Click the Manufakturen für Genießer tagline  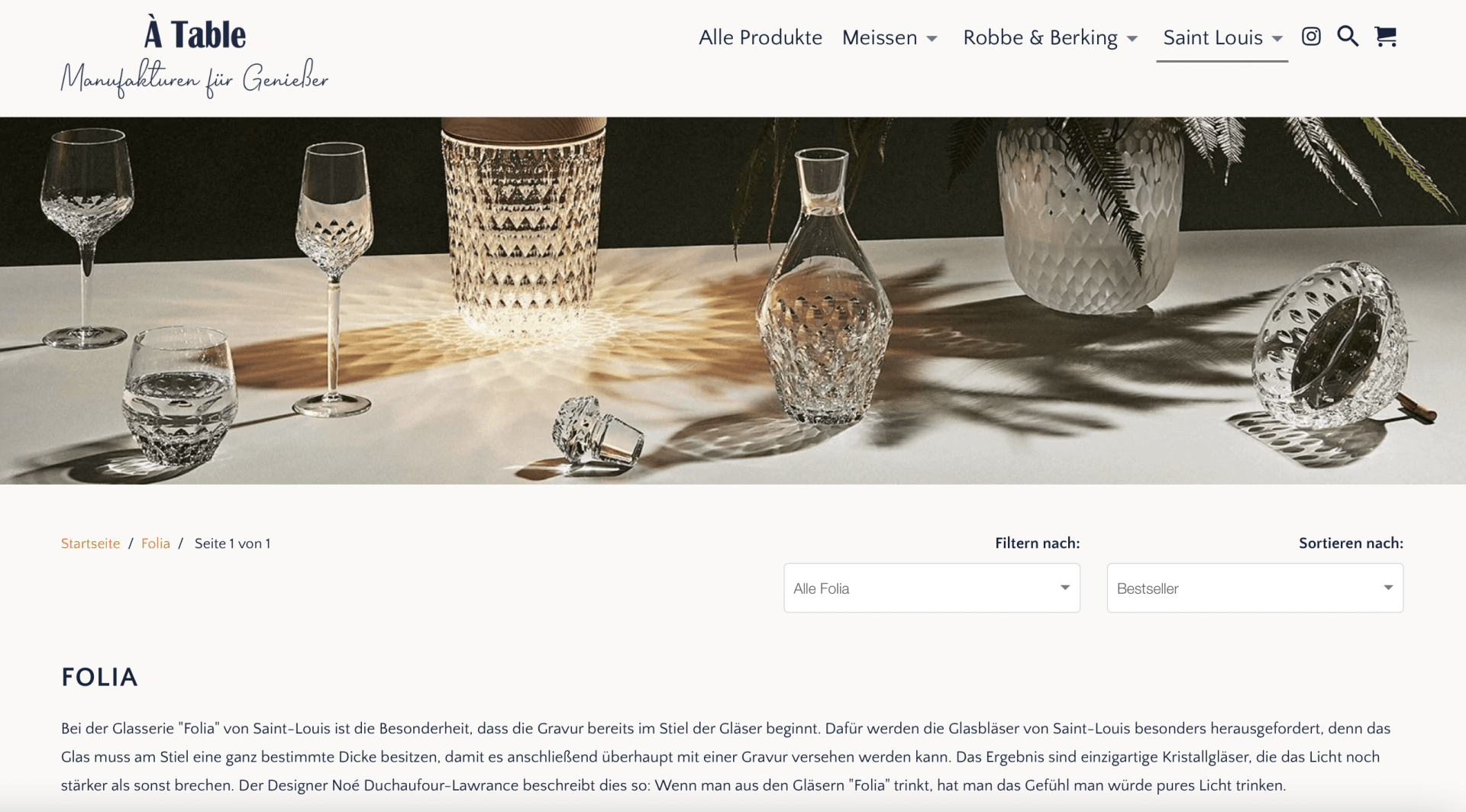(x=195, y=79)
